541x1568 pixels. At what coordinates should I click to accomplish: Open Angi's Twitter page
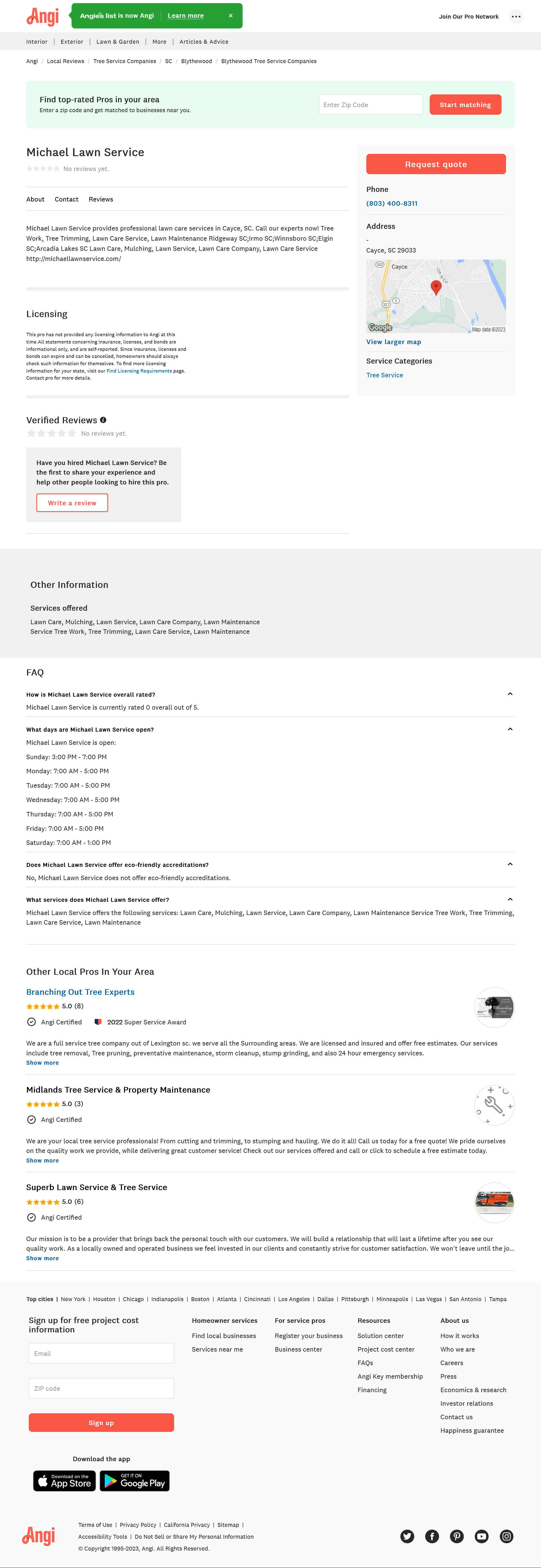point(407,1536)
